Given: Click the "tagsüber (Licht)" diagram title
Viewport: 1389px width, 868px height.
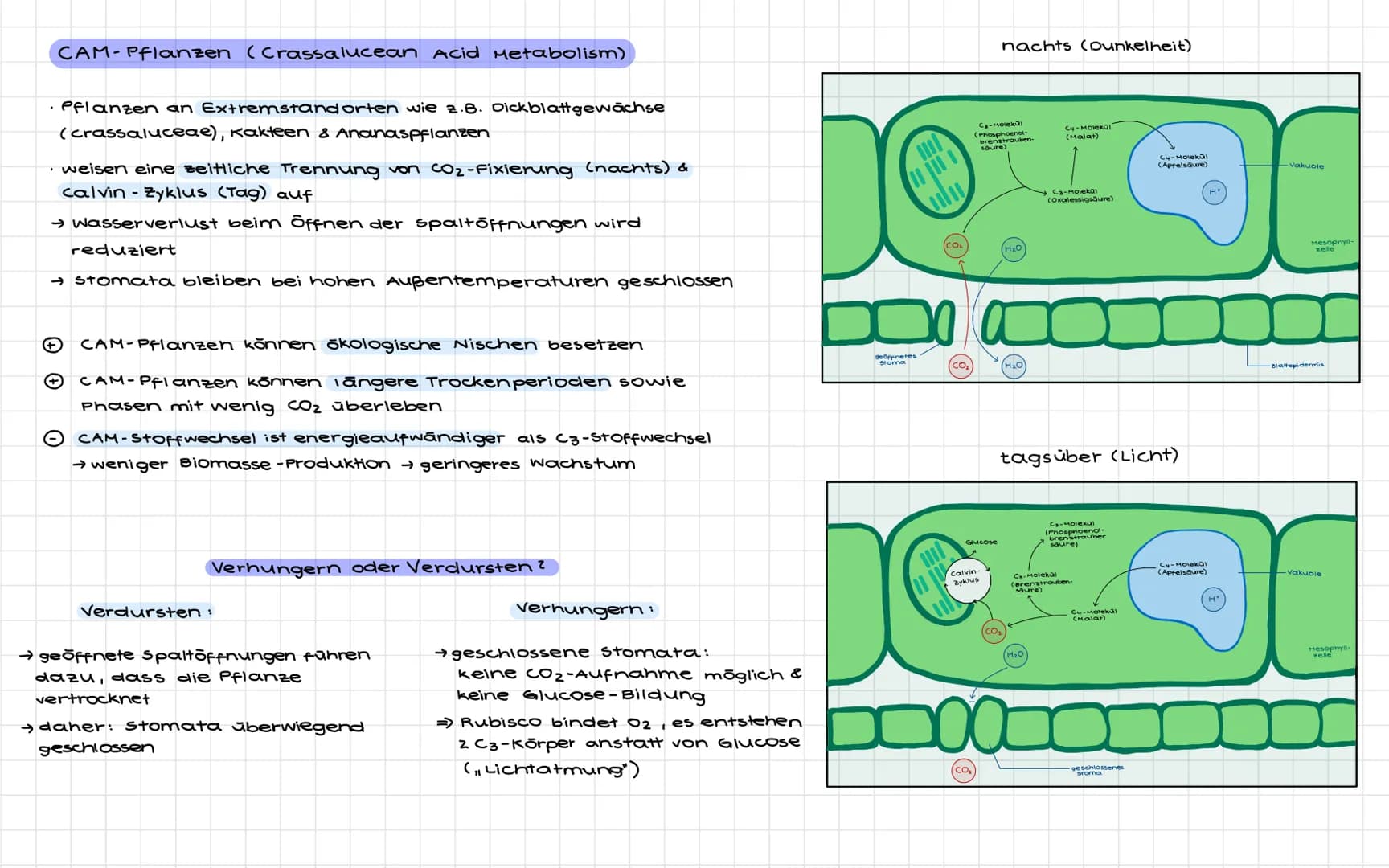Looking at the screenshot, I should (1089, 457).
